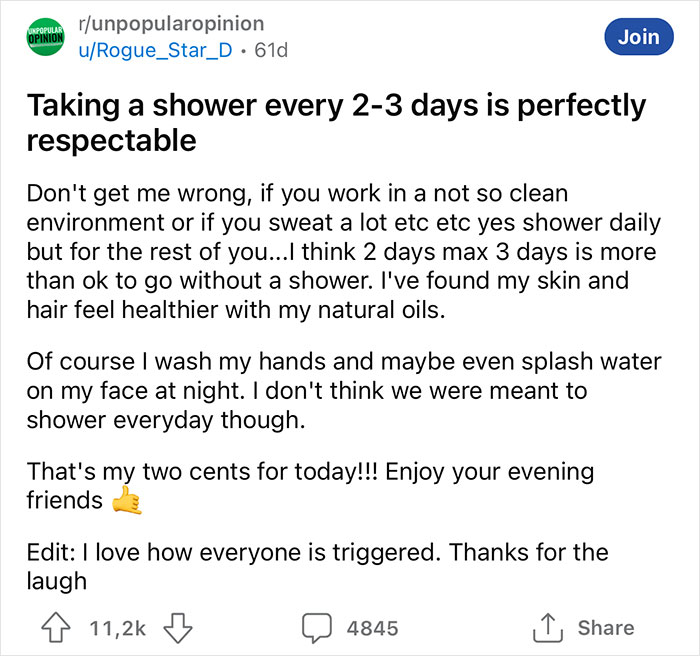This screenshot has height=656, width=700.
Task: Click the word "respectable" in the title
Action: pyautogui.click(x=111, y=141)
